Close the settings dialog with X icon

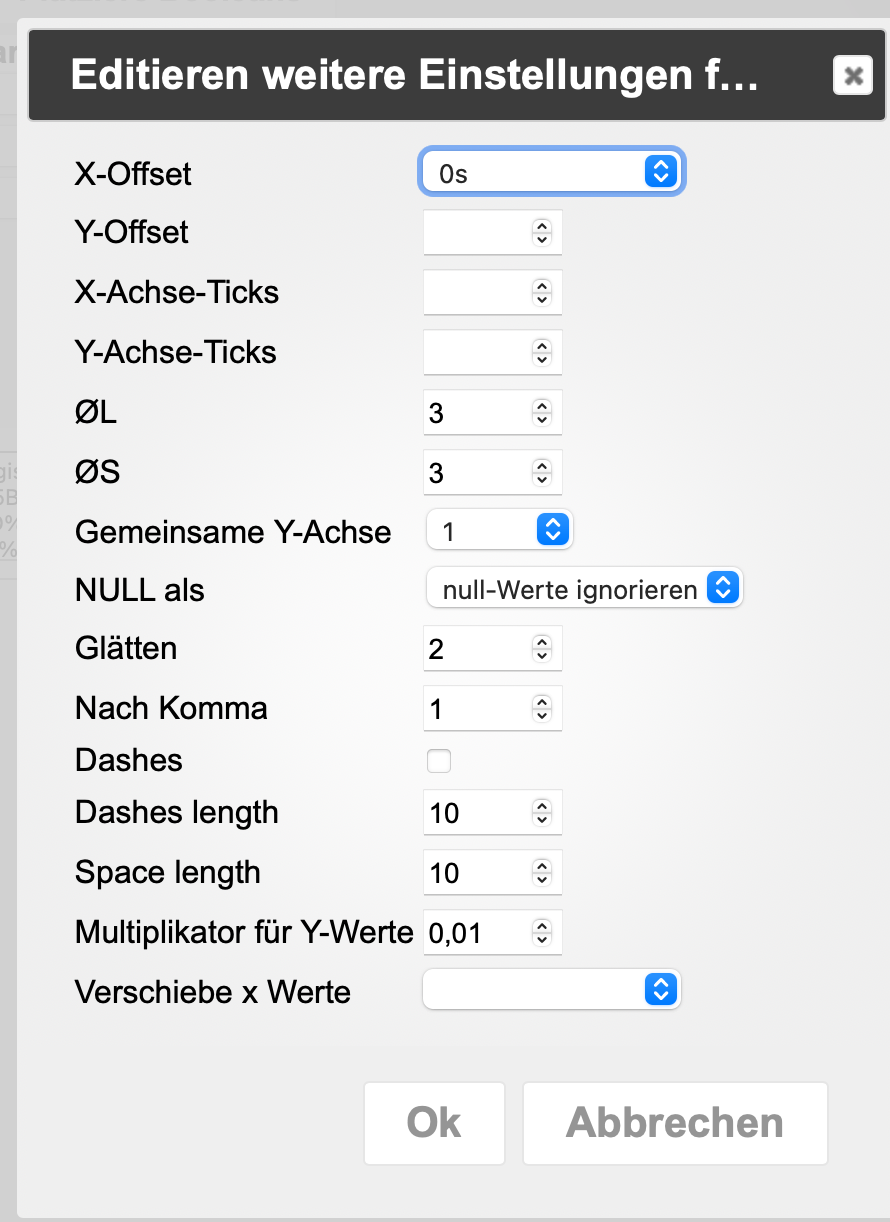point(853,75)
